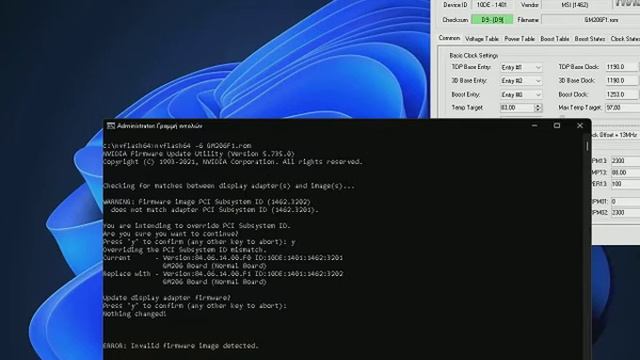This screenshot has width=640, height=360.
Task: Click the Command Prompt icon in the title bar
Action: click(x=111, y=126)
